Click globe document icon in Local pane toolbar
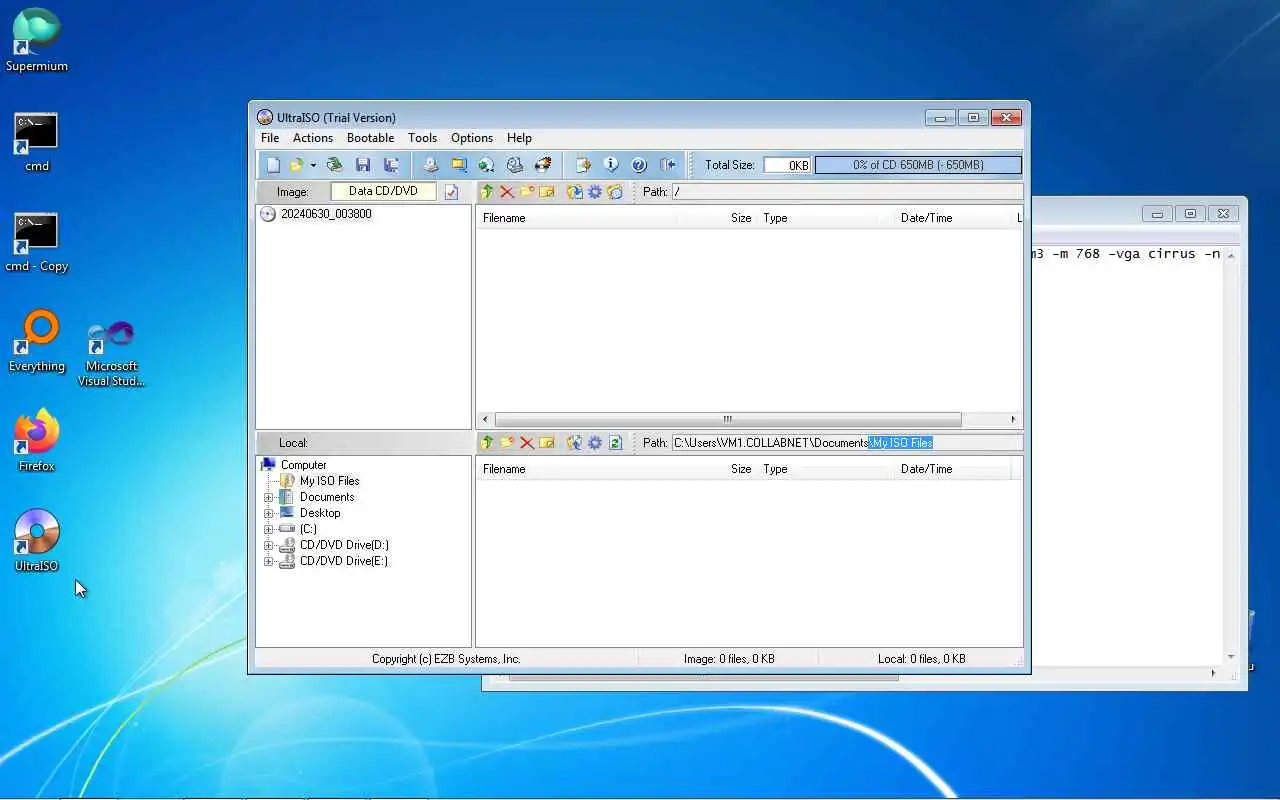 (x=575, y=443)
